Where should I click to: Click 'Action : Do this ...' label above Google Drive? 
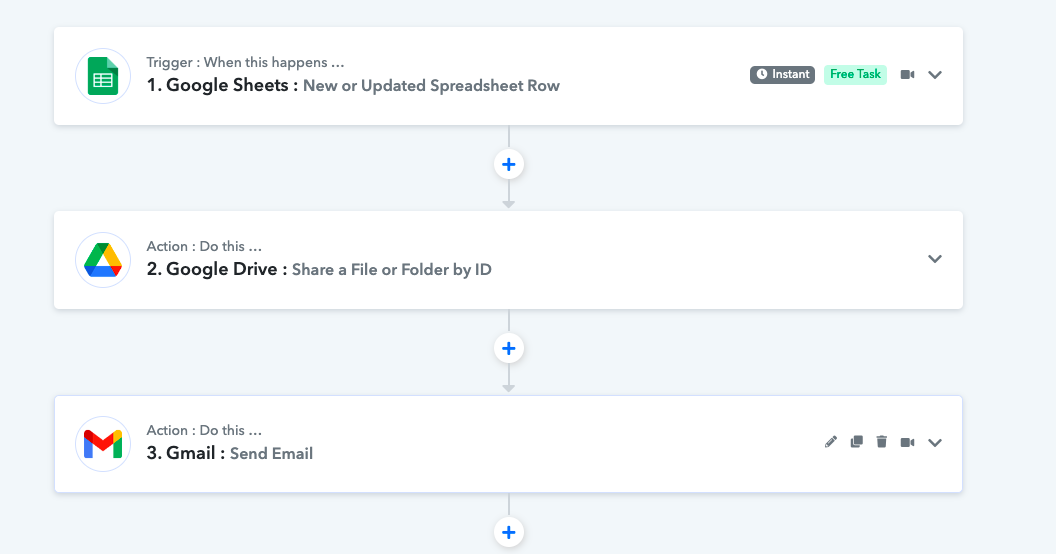pyautogui.click(x=204, y=246)
